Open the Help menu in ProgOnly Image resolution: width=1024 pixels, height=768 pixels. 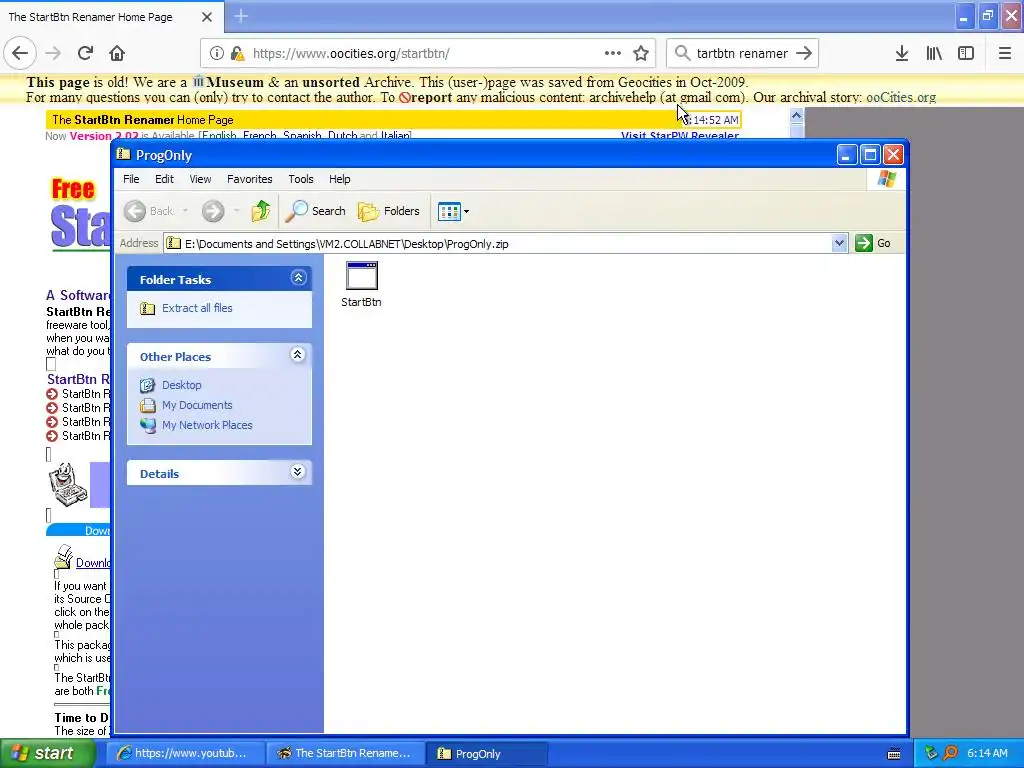(x=340, y=179)
